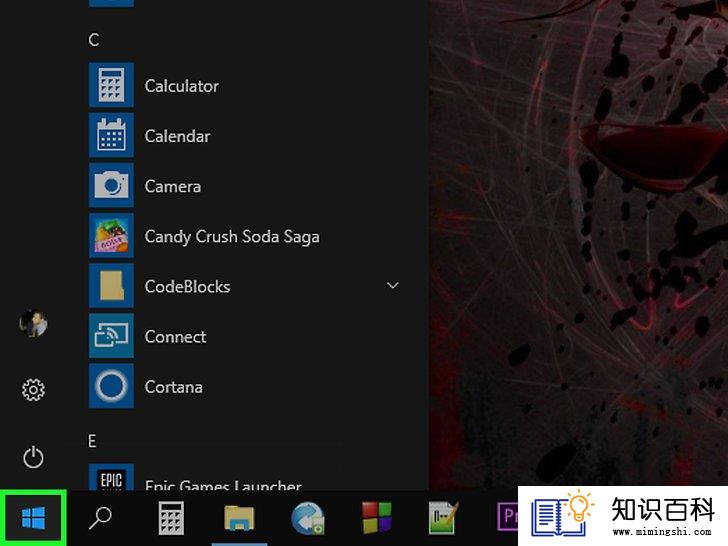The width and height of the screenshot is (728, 546).
Task: Launch Candy Crush Soda Saga icon
Action: click(x=111, y=235)
